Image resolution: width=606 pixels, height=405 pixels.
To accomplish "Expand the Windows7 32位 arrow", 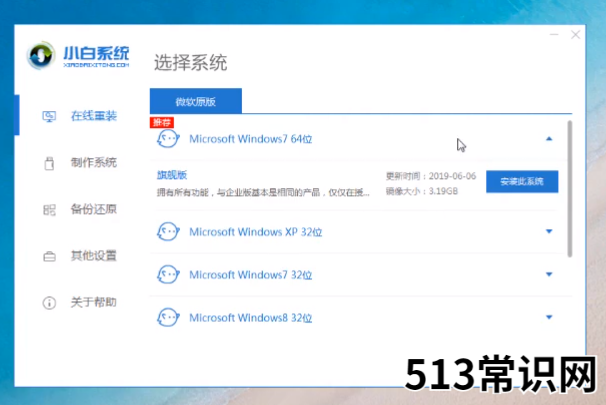I will point(549,274).
